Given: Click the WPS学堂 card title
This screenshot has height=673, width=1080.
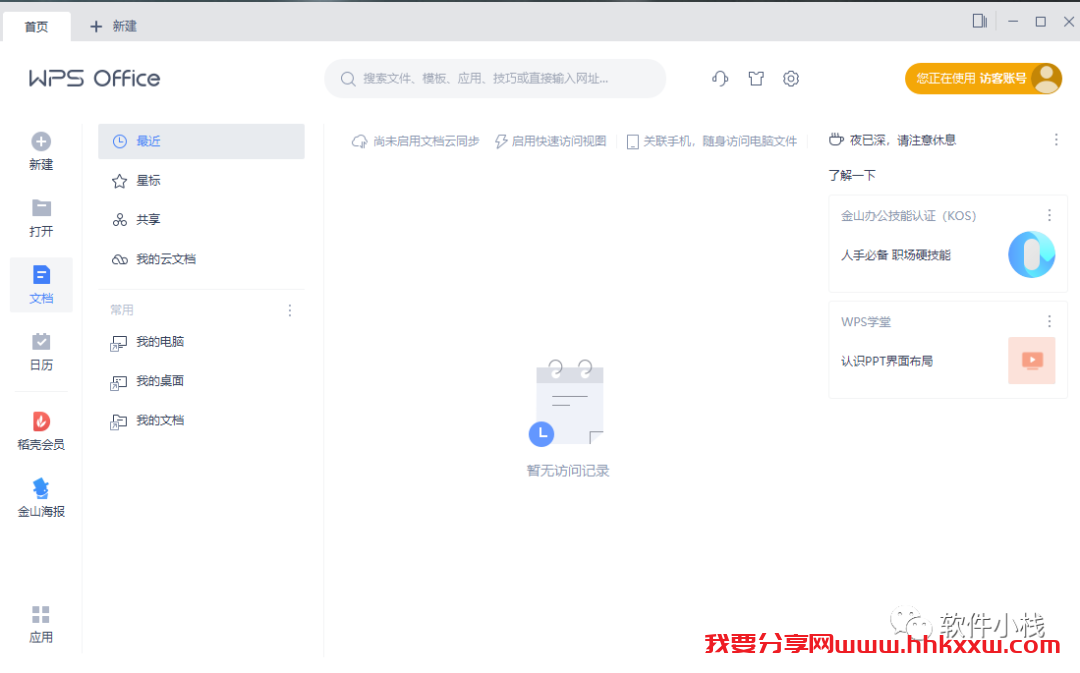Looking at the screenshot, I should pos(866,322).
